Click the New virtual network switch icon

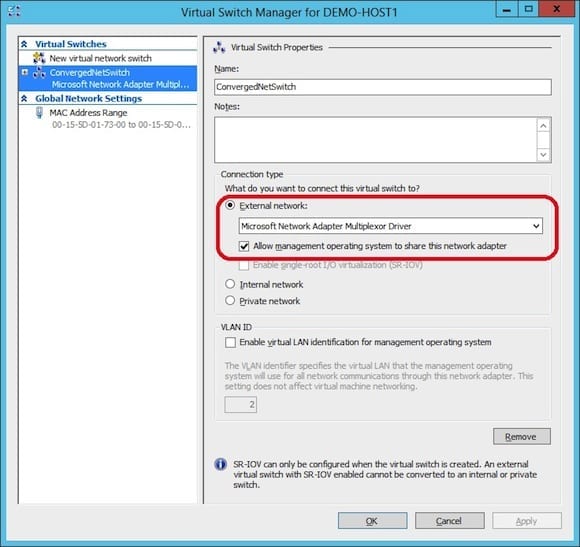click(39, 58)
